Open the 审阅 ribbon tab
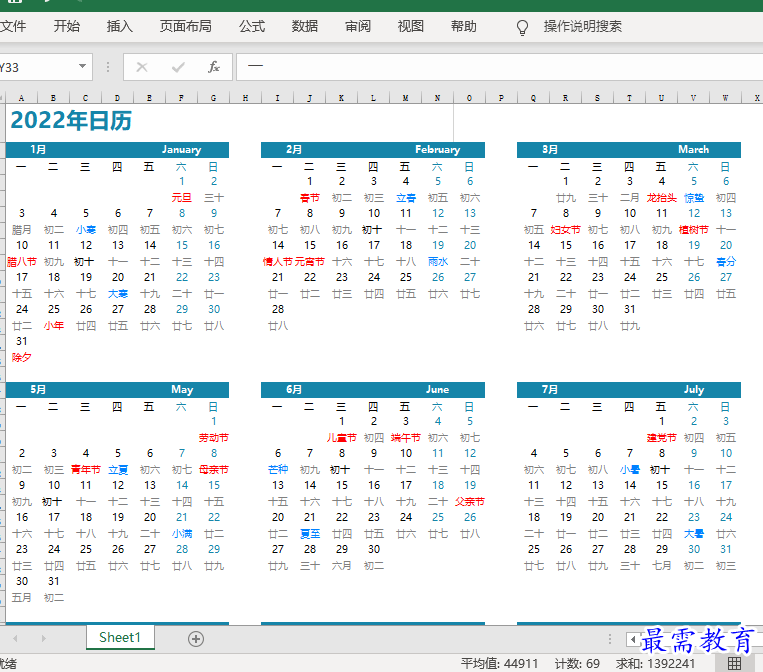 tap(358, 26)
